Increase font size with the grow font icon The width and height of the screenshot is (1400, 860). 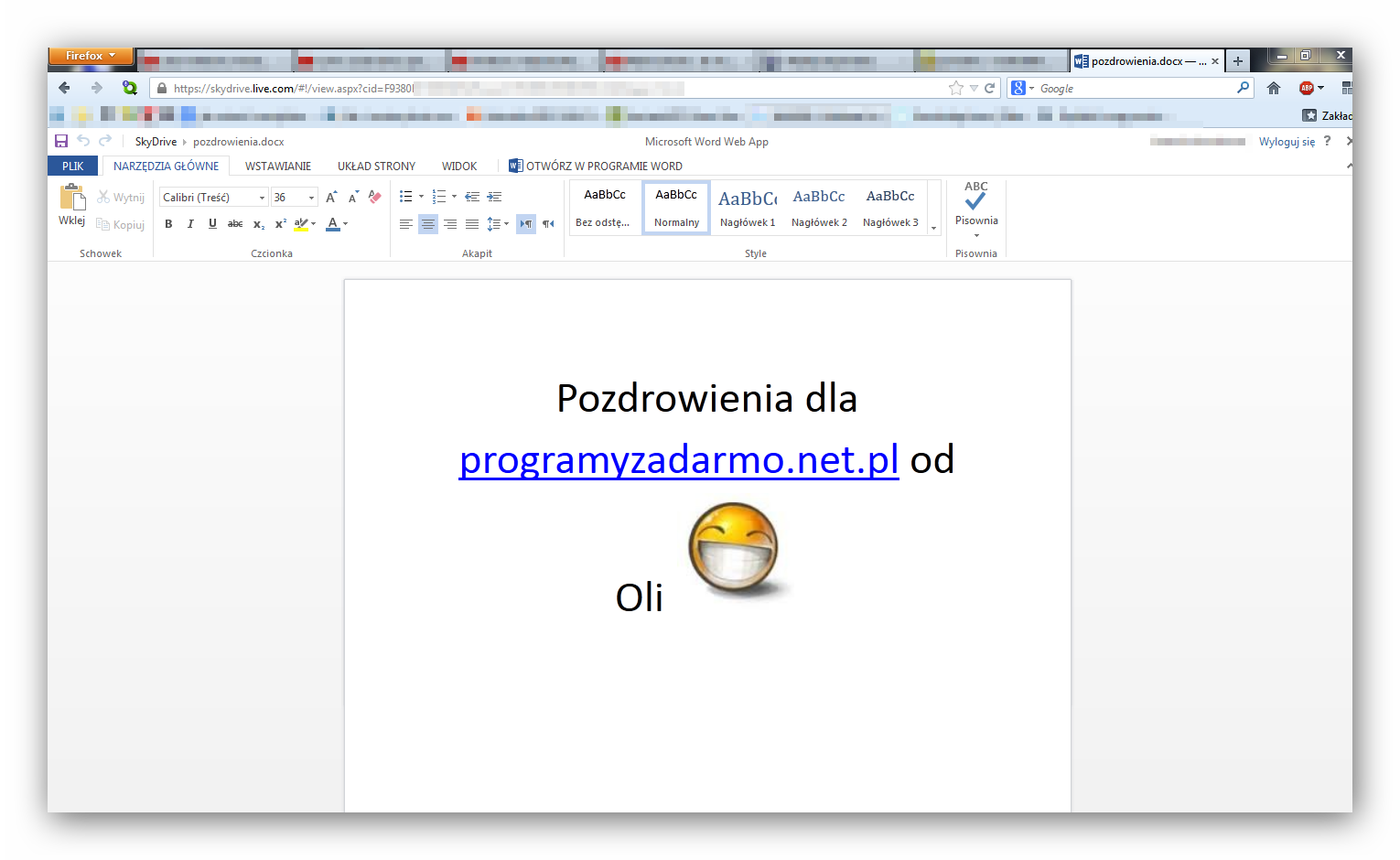click(331, 198)
